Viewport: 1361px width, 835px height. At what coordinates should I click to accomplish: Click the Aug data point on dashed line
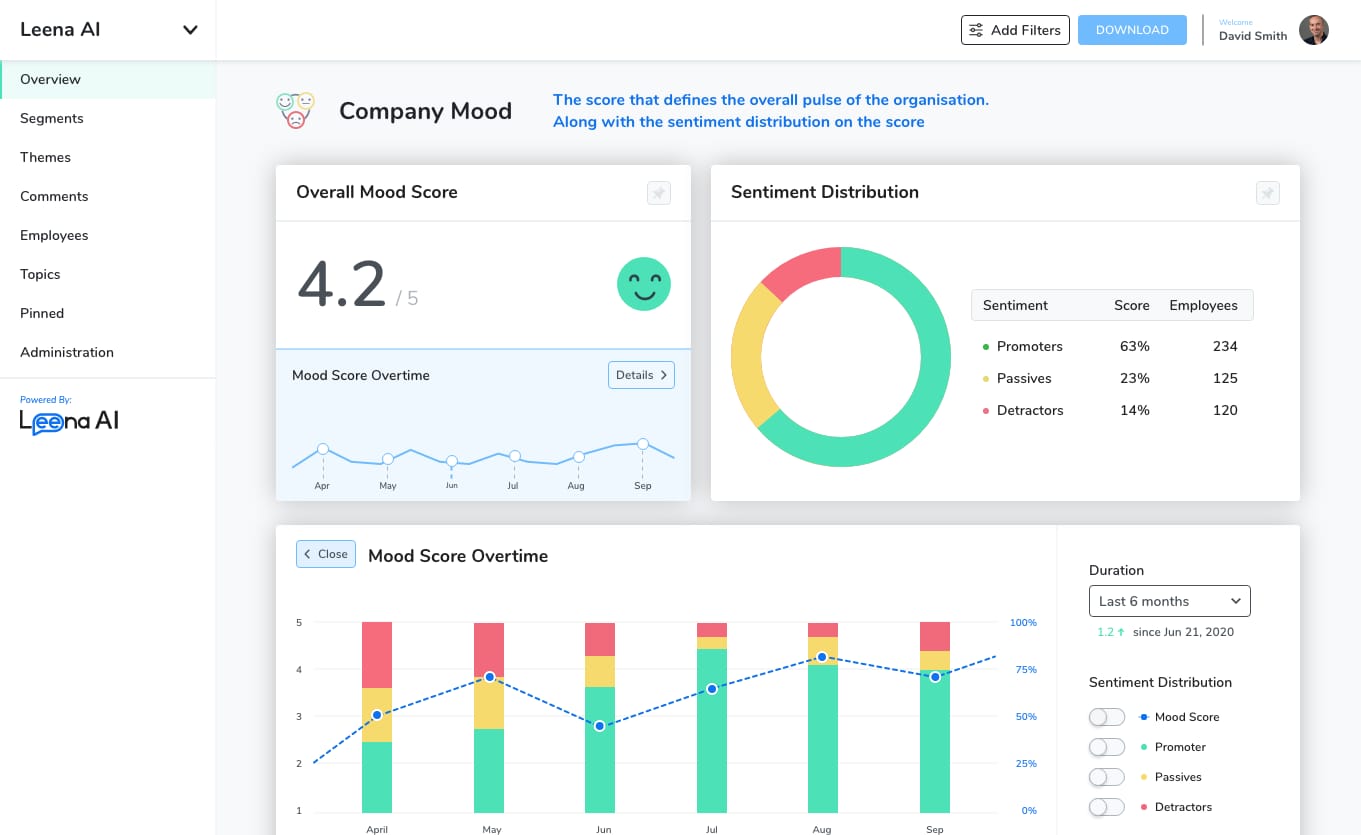pos(822,657)
